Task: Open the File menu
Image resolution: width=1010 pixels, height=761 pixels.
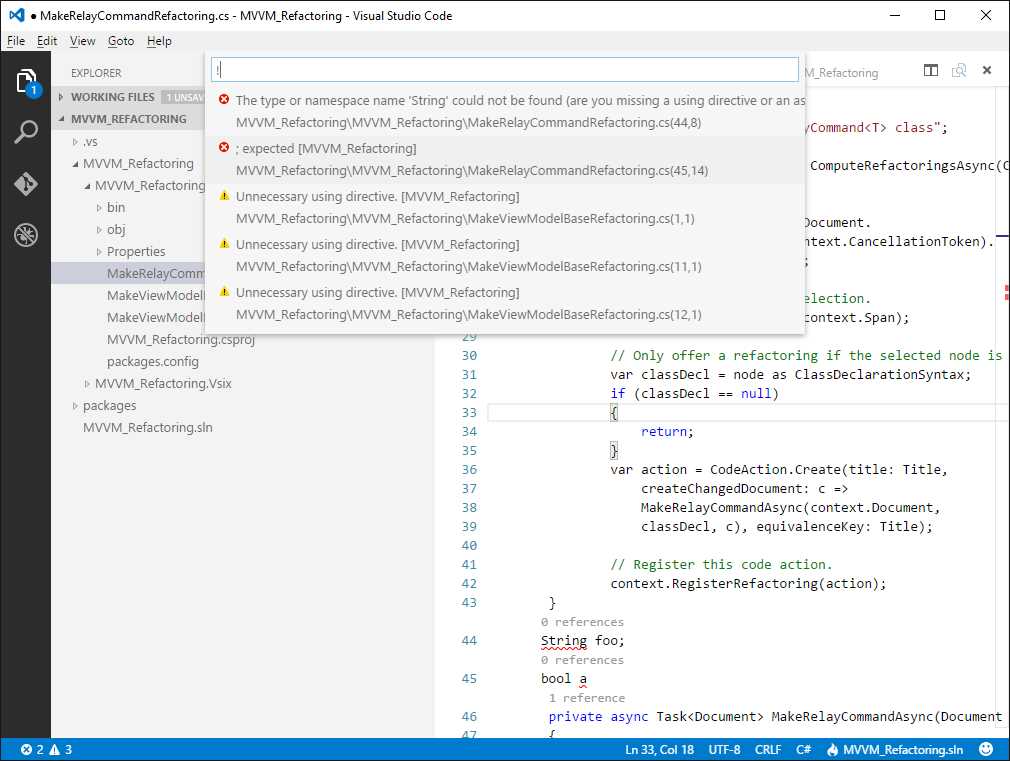Action: [16, 41]
